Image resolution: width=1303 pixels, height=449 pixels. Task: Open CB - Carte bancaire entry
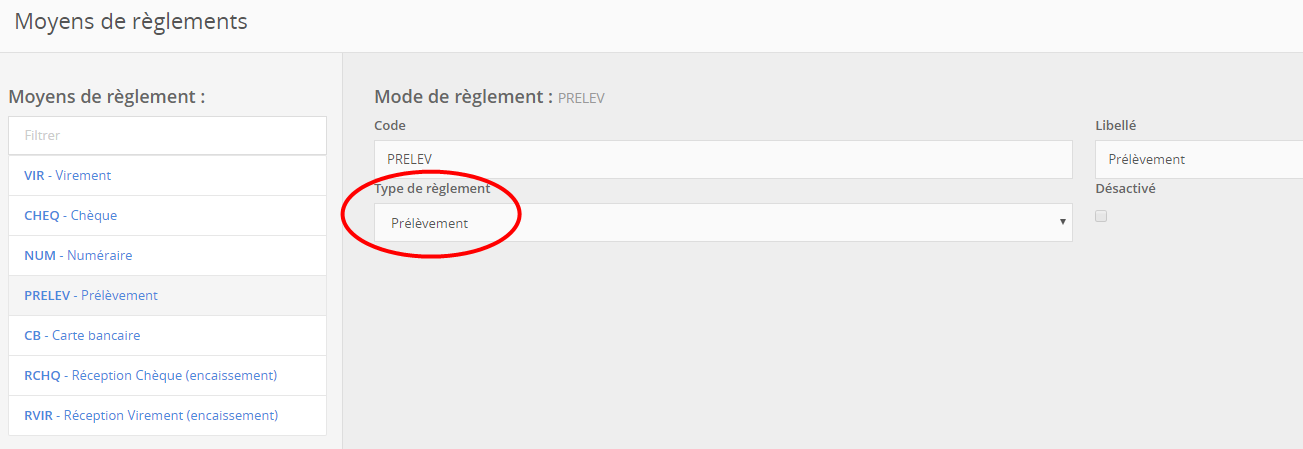click(x=82, y=335)
